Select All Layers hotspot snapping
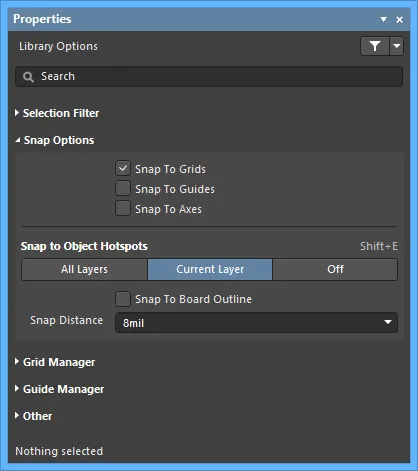Screen dimensions: 418x471 84,269
